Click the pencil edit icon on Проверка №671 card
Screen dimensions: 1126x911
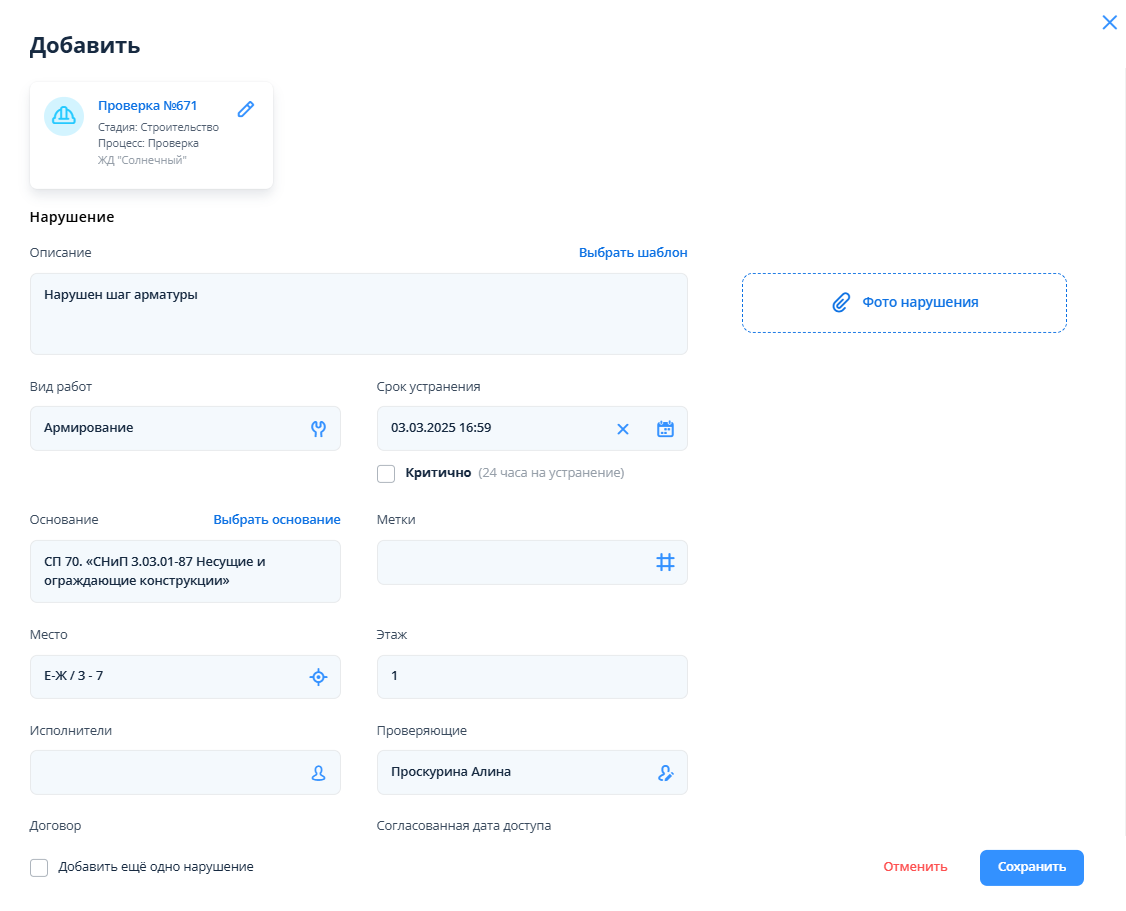point(246,109)
